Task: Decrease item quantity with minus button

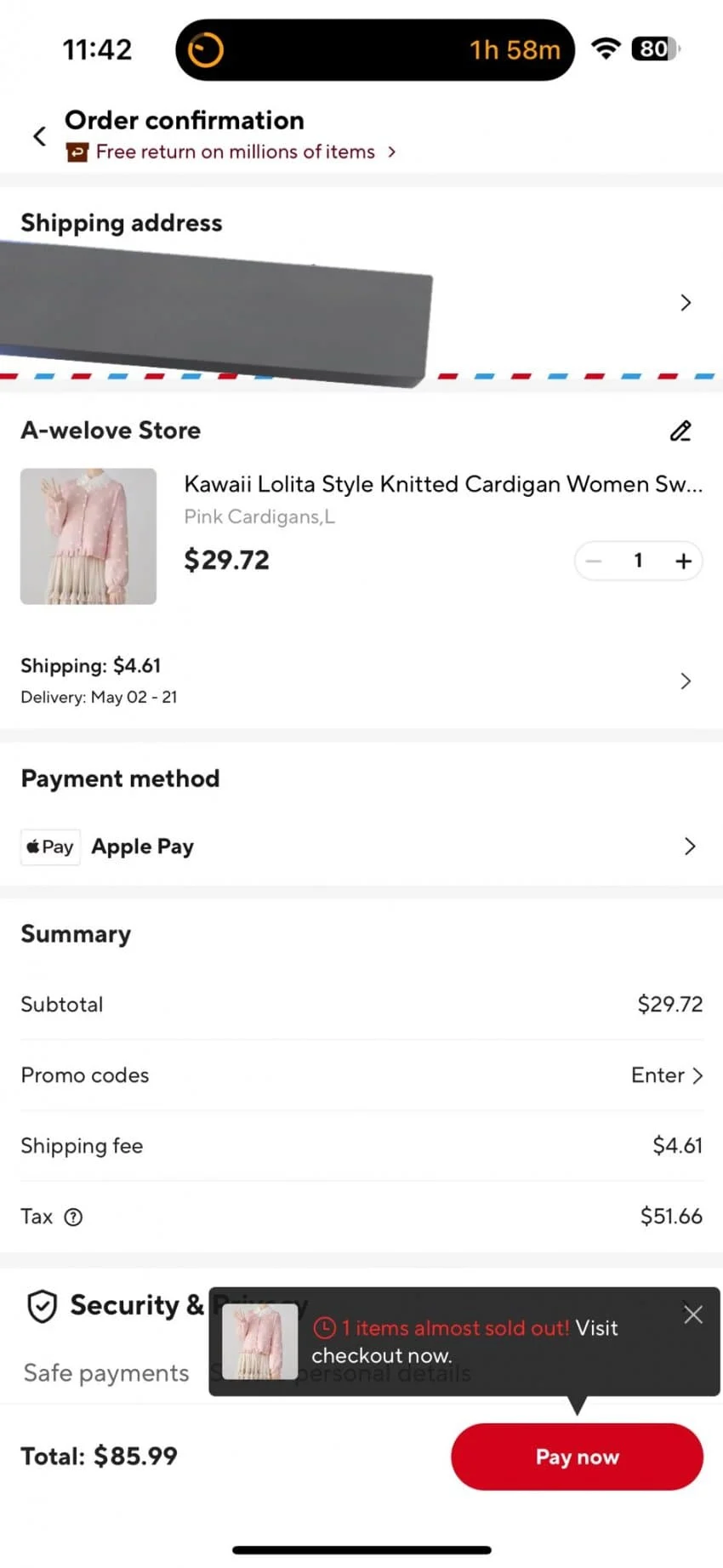Action: tap(594, 562)
